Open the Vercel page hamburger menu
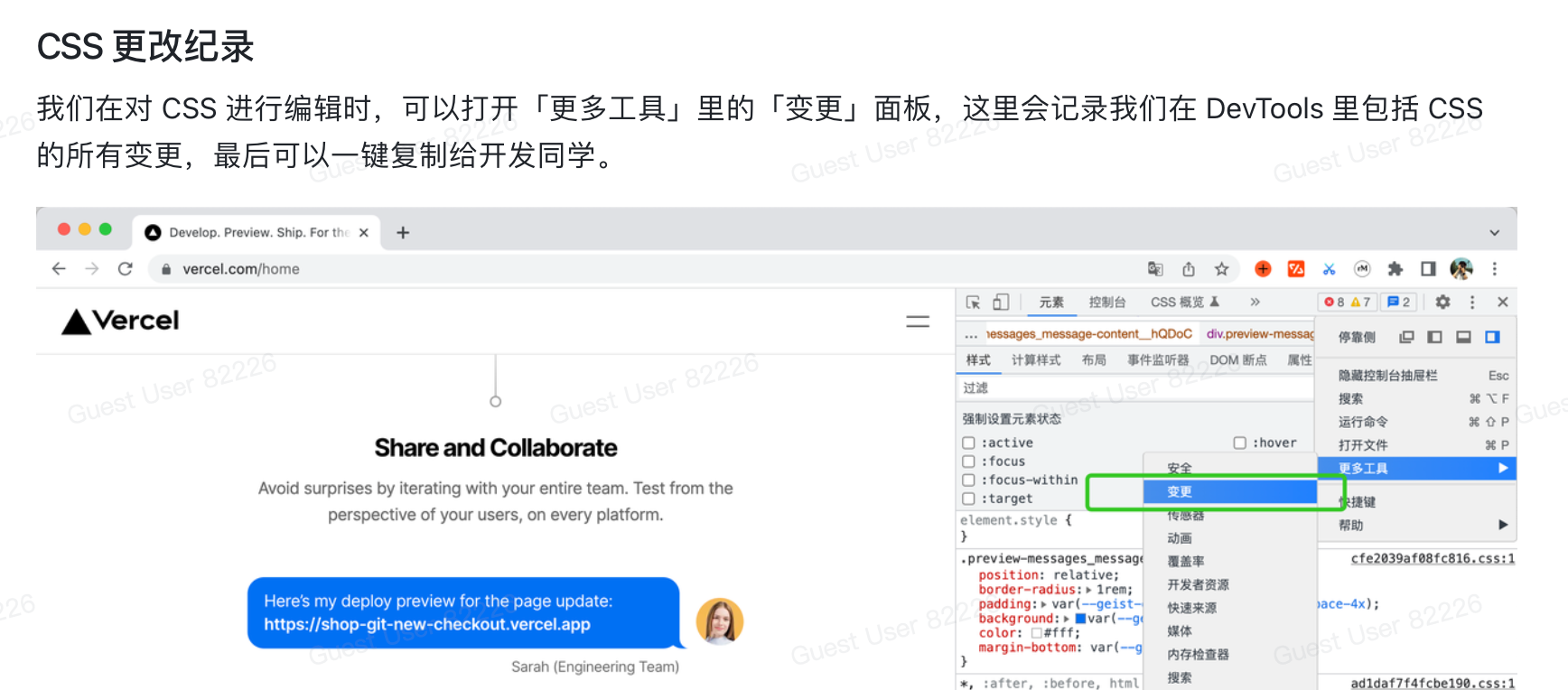This screenshot has height=690, width=1568. click(x=918, y=322)
